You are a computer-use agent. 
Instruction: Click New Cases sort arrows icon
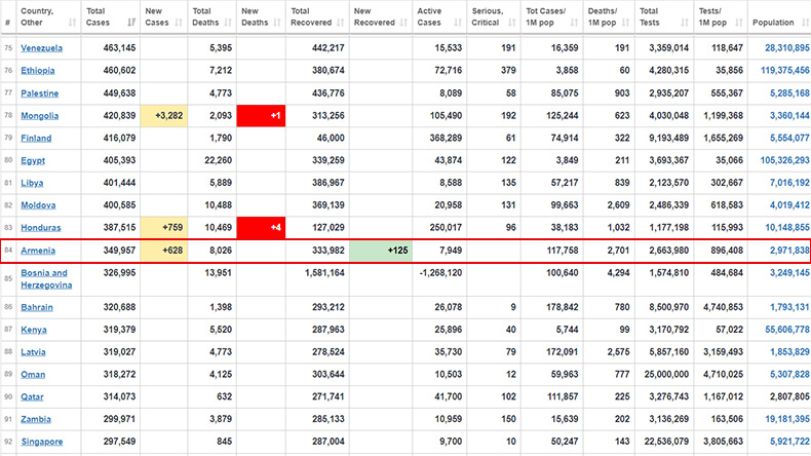179,22
